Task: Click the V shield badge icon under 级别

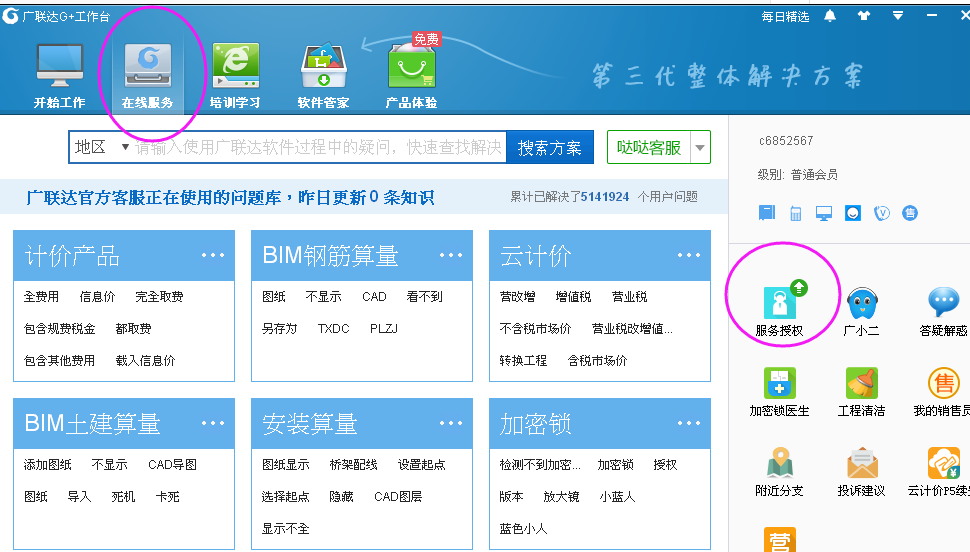Action: tap(882, 213)
